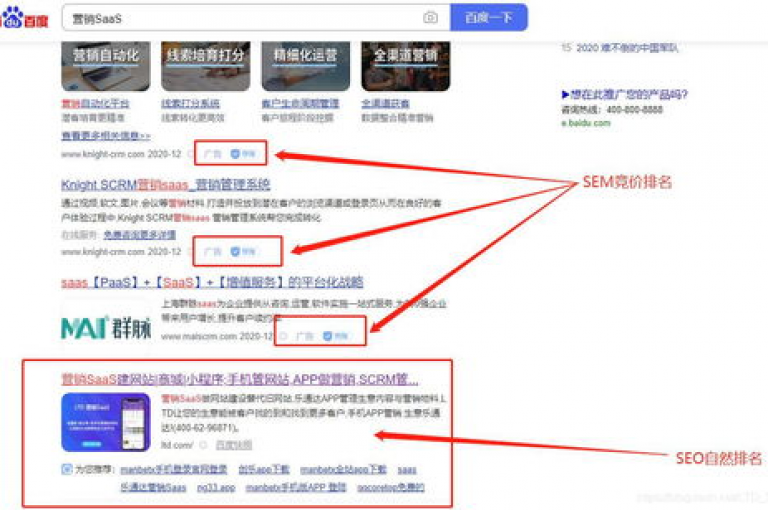Click 广告 label below Knight SCRM result
Screen dimensions: 768x510
coord(212,251)
